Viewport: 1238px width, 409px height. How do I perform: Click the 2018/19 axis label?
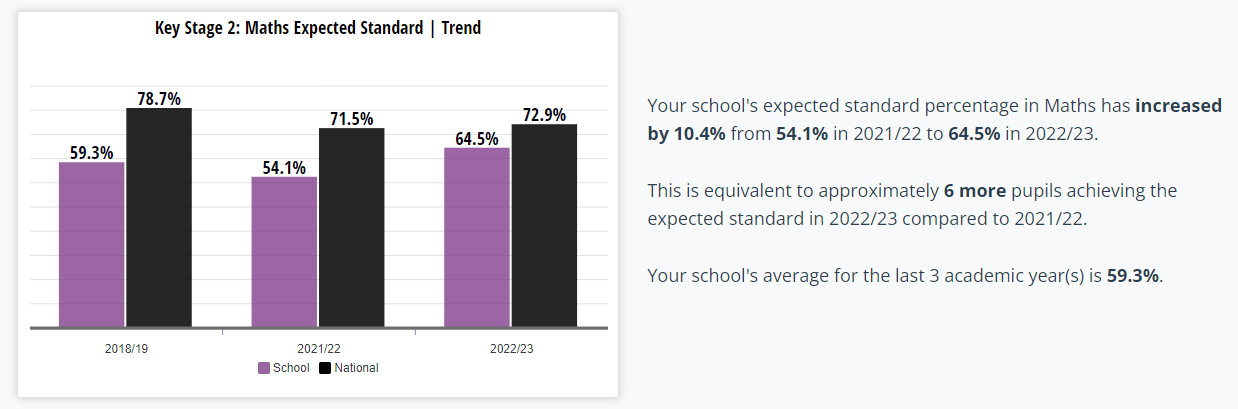125,348
